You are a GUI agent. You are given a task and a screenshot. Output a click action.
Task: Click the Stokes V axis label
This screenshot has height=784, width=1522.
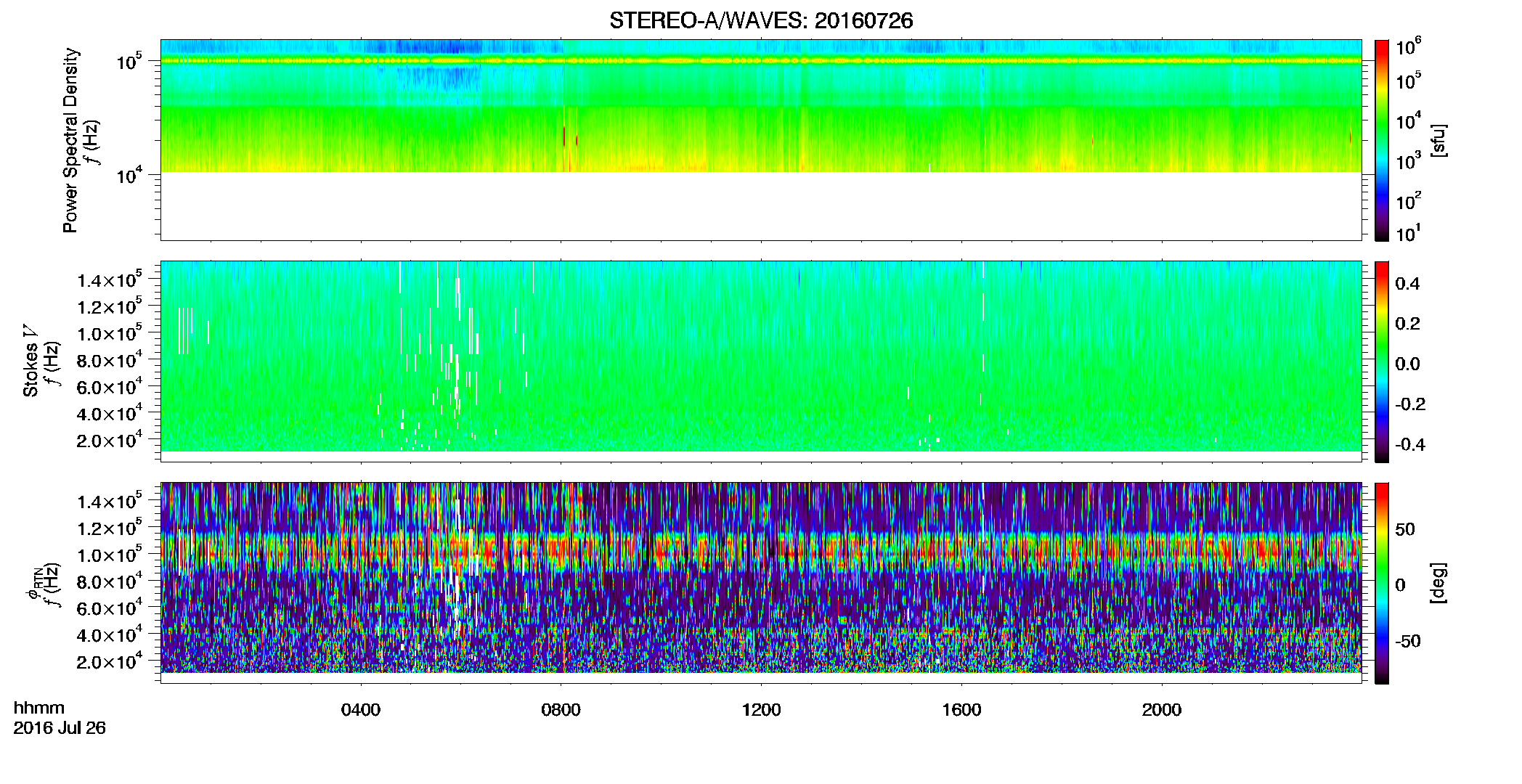tap(30, 361)
